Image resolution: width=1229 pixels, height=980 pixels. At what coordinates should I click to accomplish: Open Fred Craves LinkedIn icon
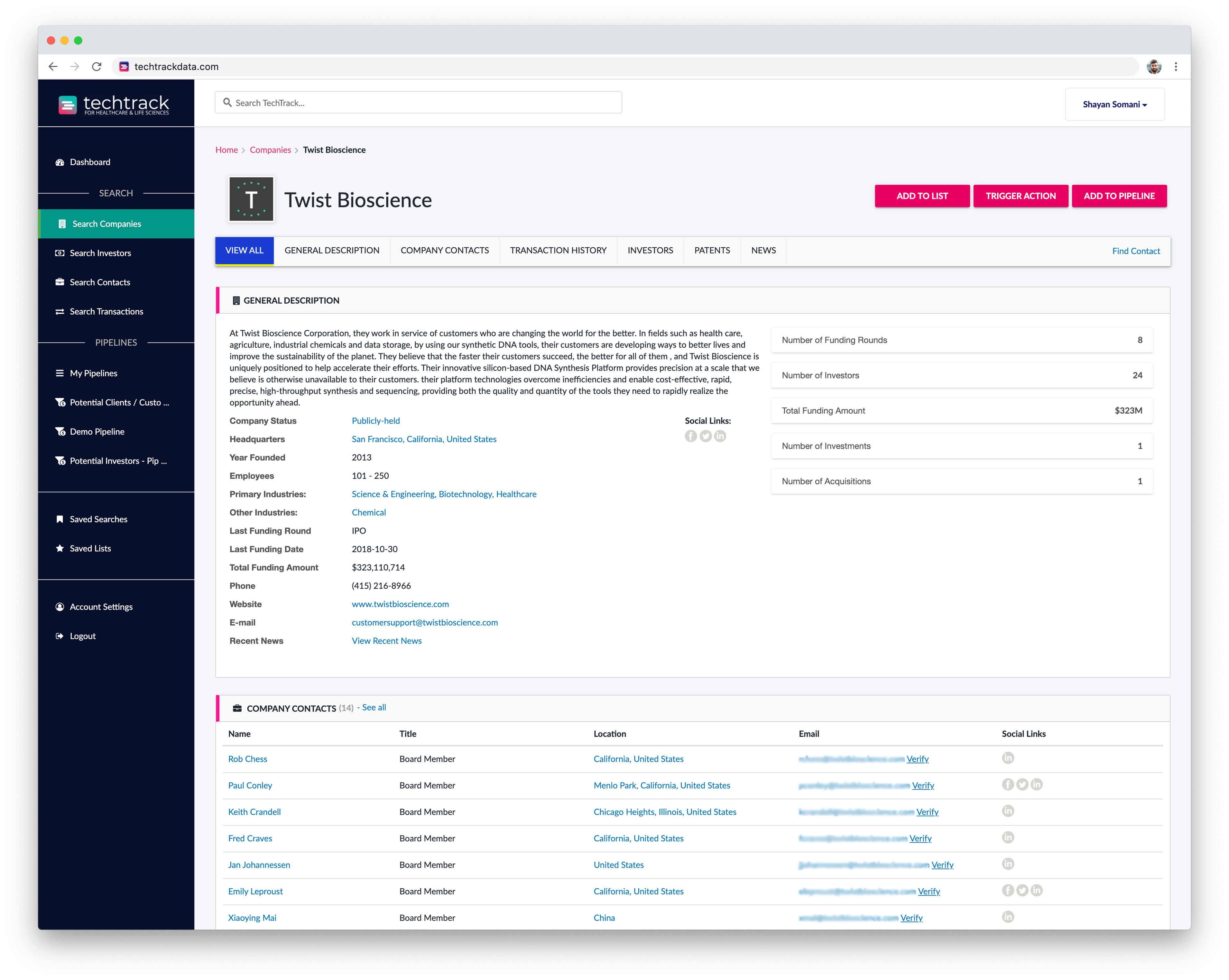[x=1008, y=838]
